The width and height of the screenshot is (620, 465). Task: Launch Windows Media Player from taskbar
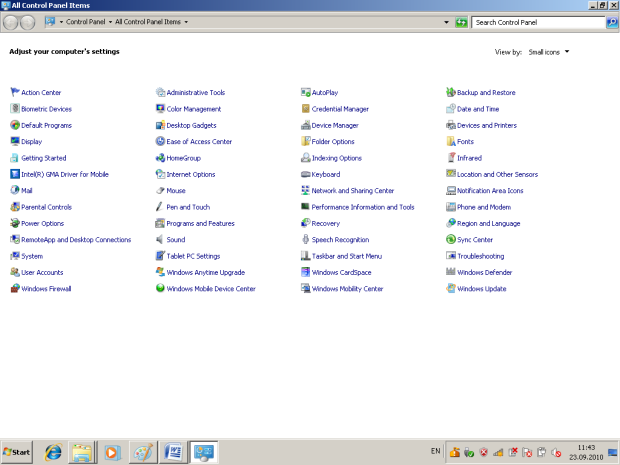[113, 452]
